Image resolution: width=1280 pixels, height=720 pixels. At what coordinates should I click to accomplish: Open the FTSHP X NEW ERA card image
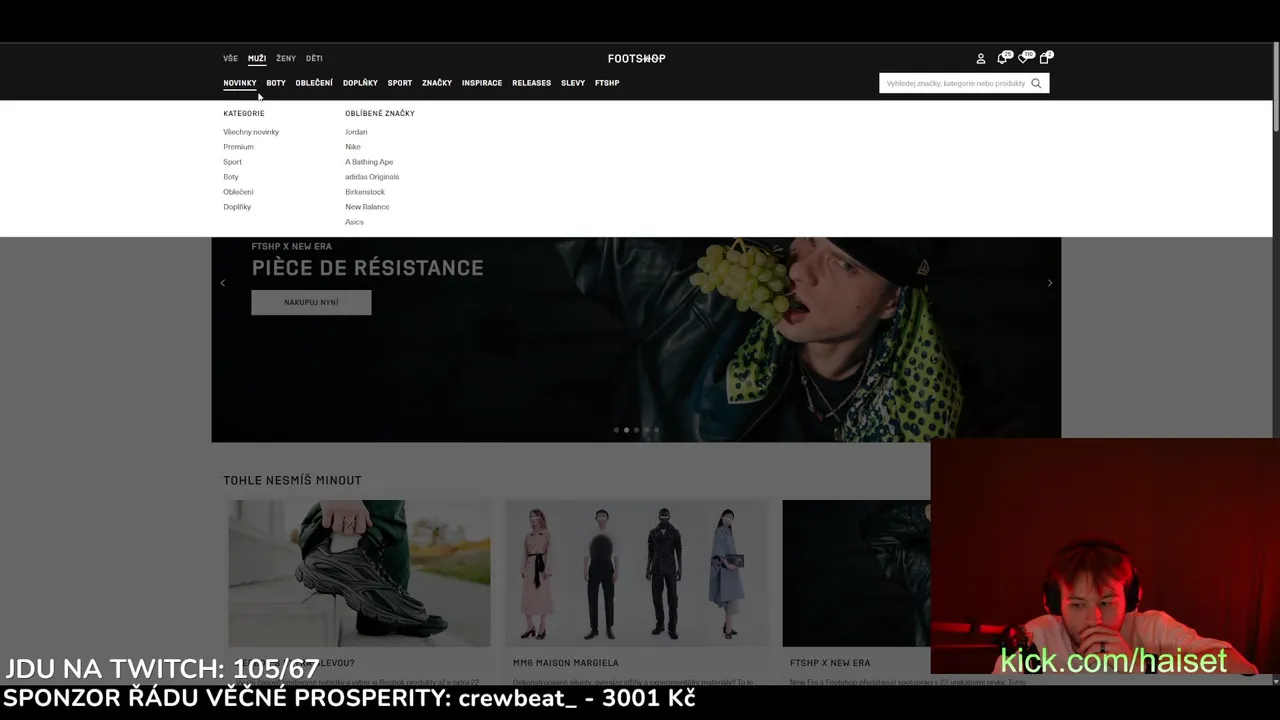pos(856,573)
